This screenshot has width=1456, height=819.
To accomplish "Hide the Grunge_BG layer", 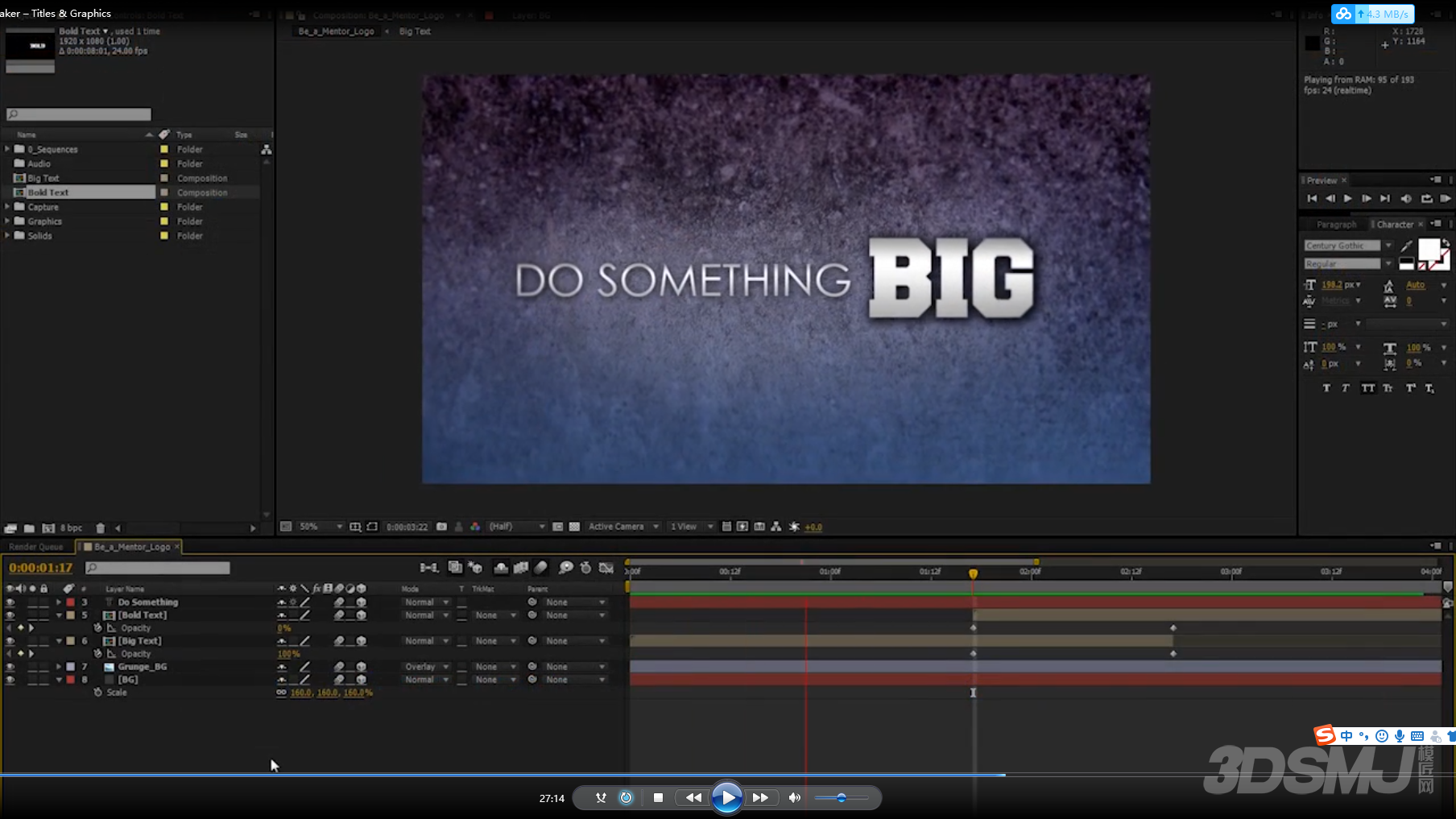I will tap(10, 667).
